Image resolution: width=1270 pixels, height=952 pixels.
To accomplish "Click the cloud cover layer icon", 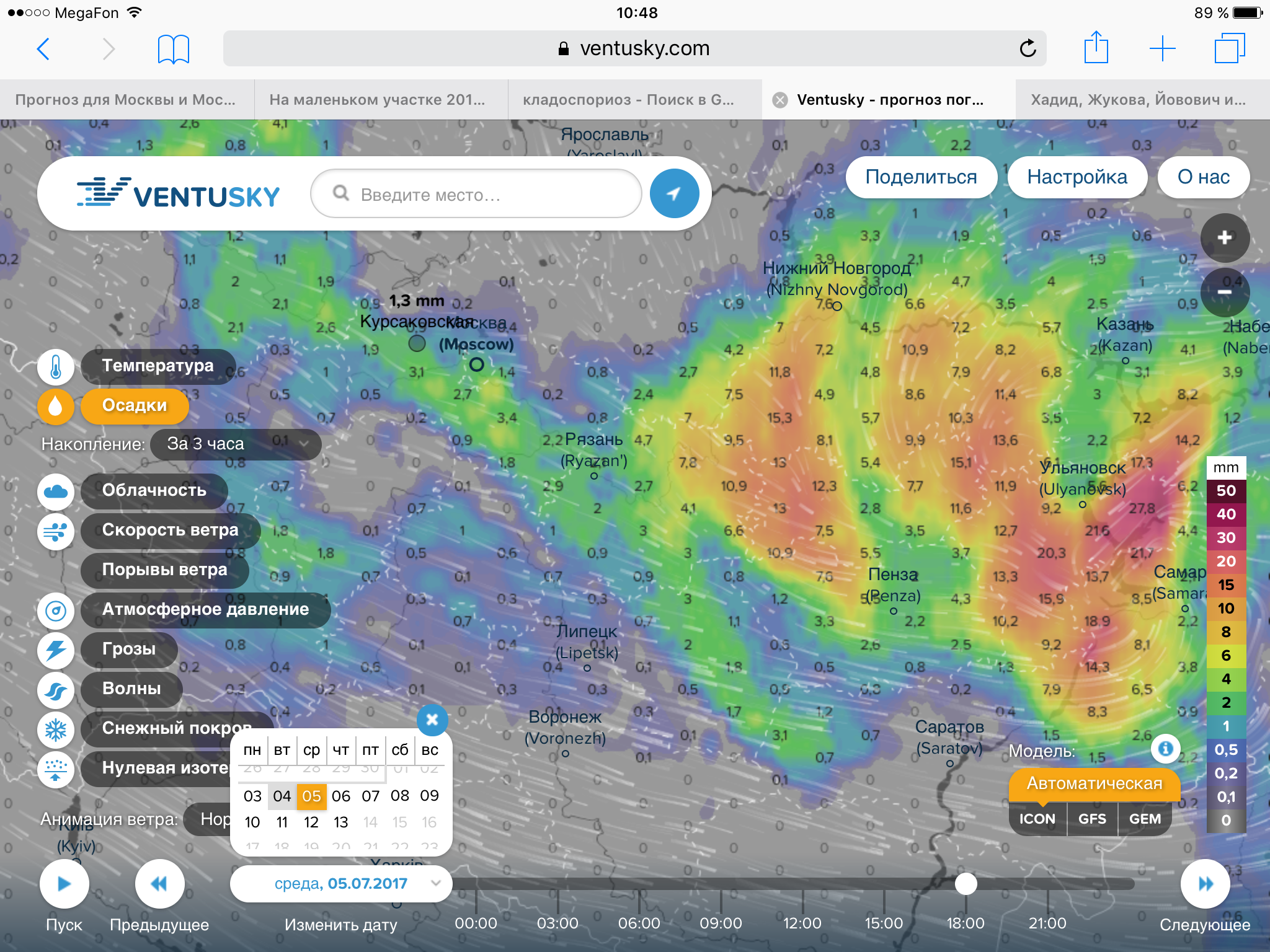I will tap(56, 491).
